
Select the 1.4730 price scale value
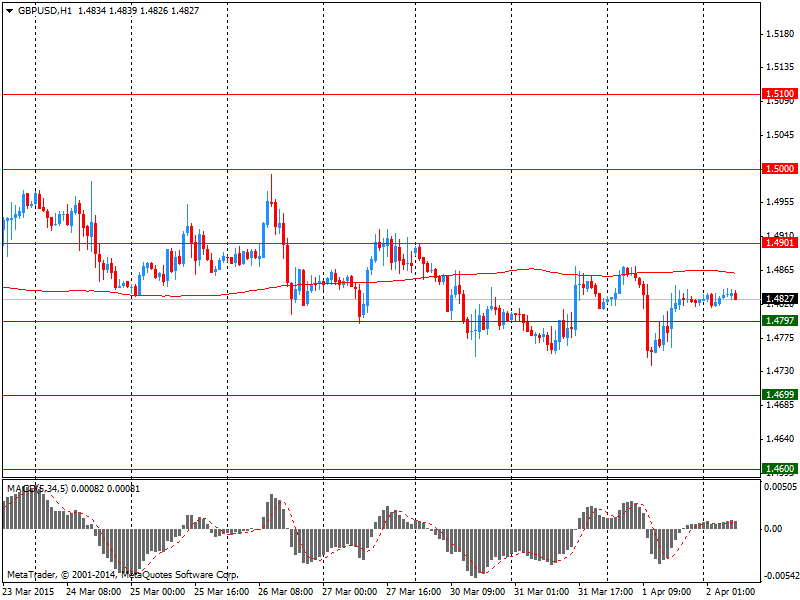781,371
